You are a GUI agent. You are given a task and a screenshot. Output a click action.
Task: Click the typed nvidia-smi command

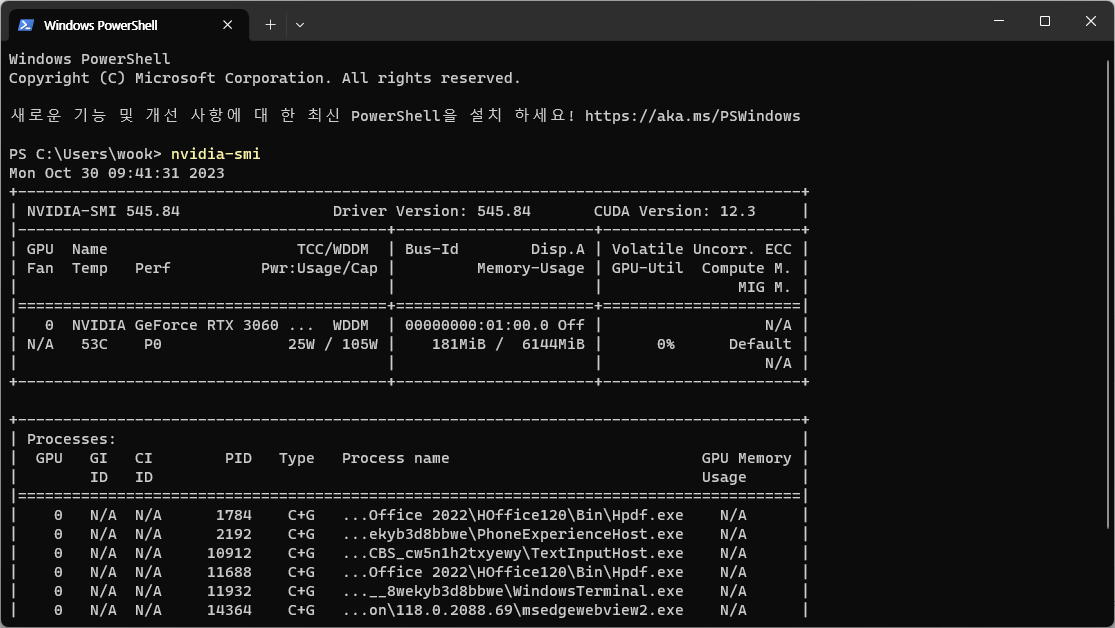click(x=215, y=154)
